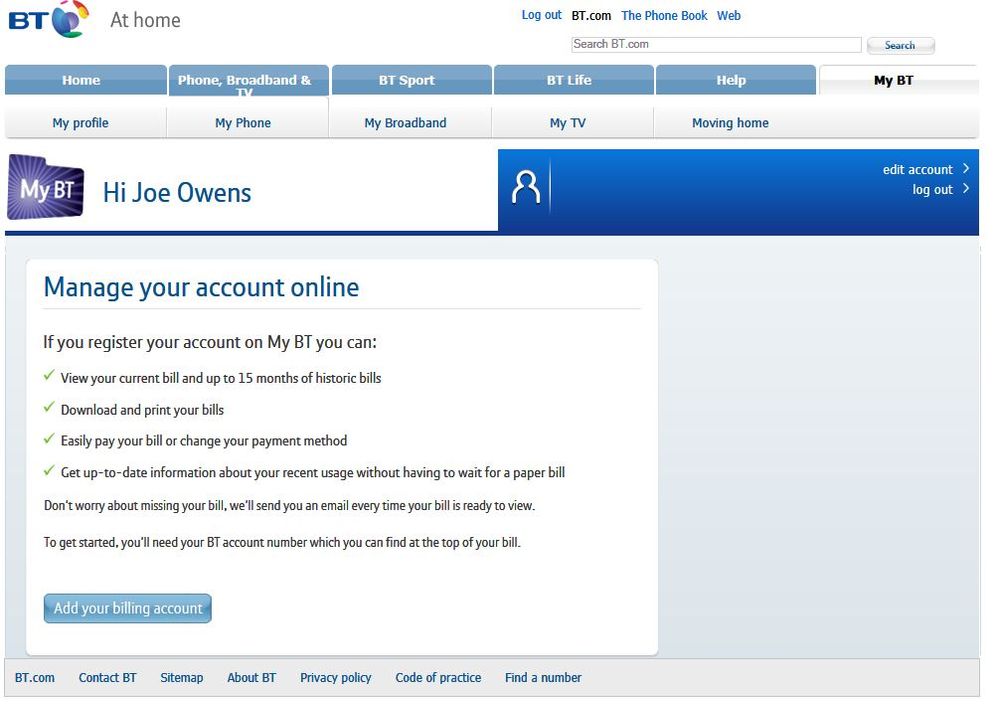Switch to the BT Sport tab
Screen dimensions: 998x707
click(407, 80)
